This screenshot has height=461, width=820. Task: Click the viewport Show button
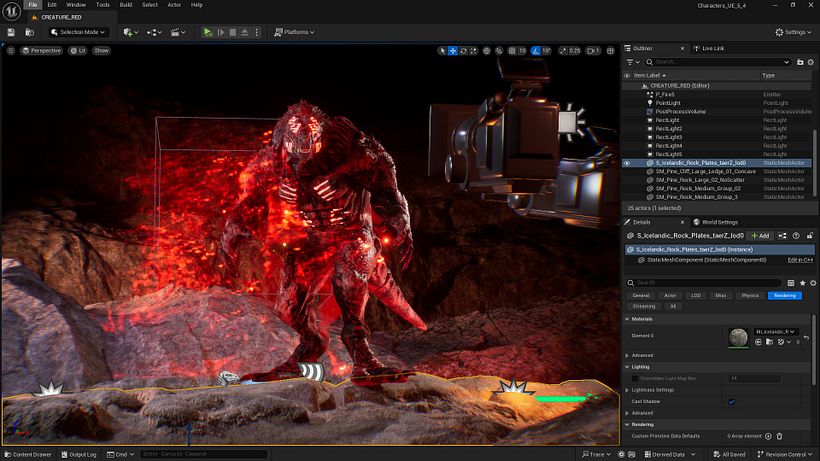click(101, 51)
